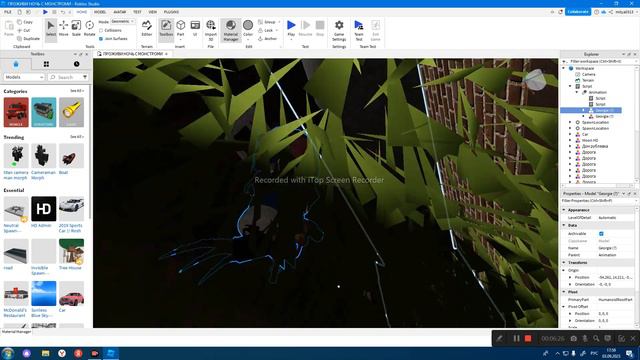The image size is (640, 360).
Task: Click the Cut button in Clipboard
Action: (x=24, y=30)
